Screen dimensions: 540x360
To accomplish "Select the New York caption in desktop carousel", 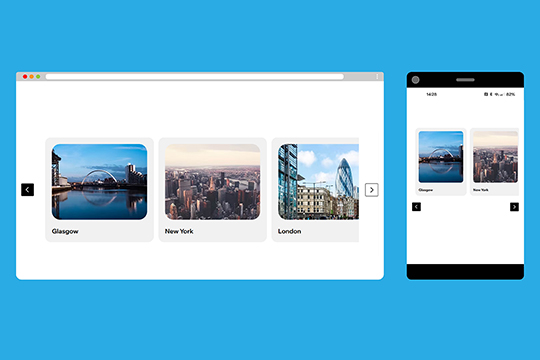I will coord(179,231).
